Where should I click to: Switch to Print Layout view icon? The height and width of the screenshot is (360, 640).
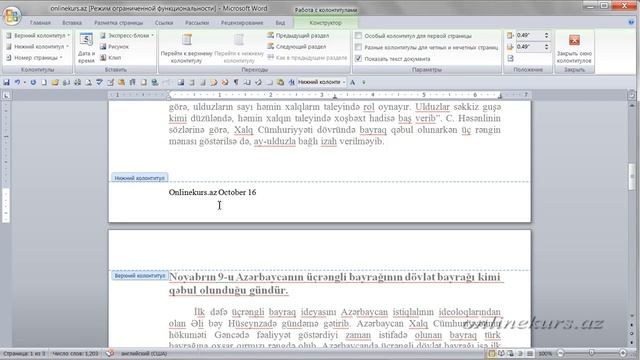click(x=492, y=354)
